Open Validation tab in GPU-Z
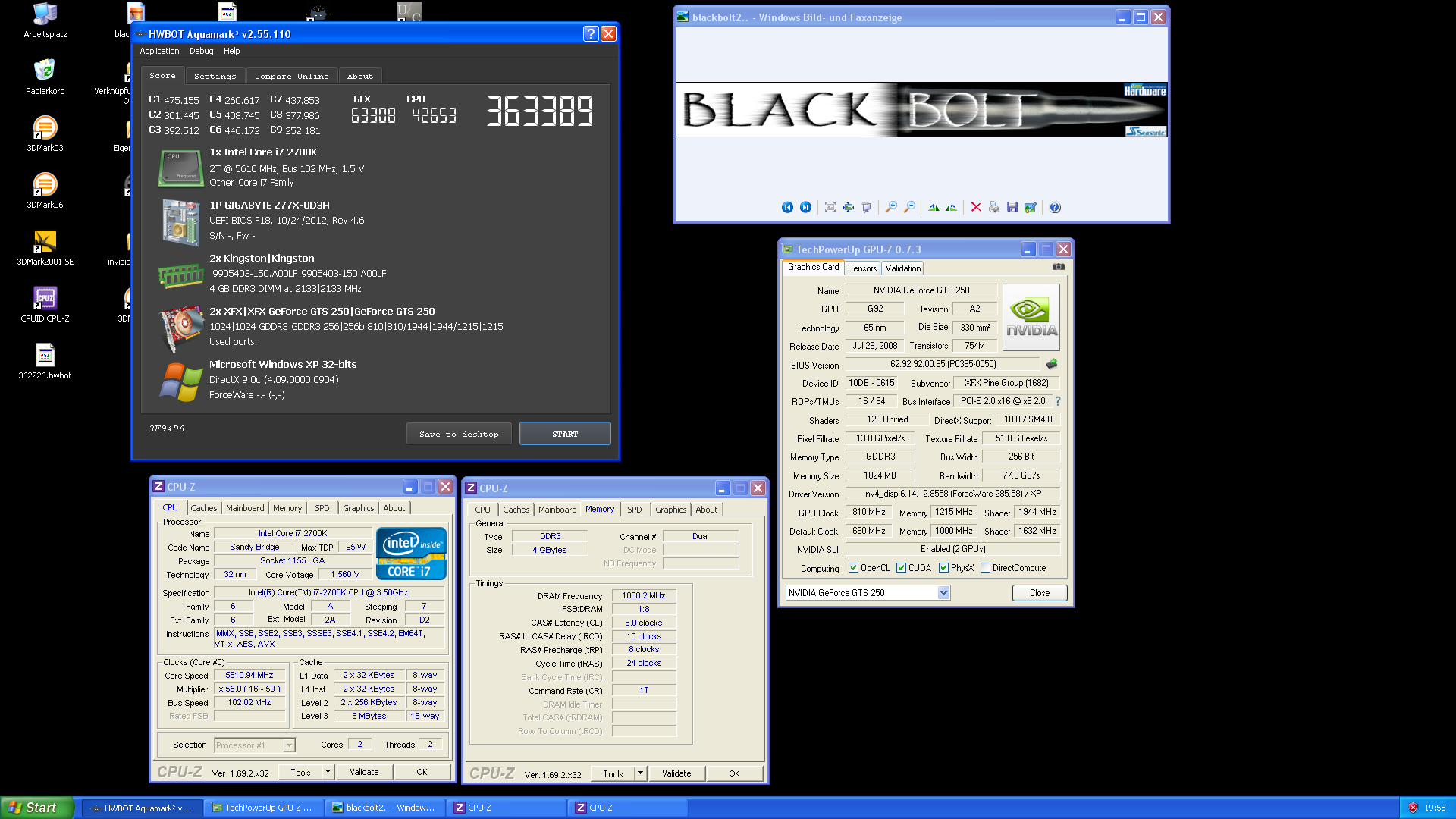Viewport: 1456px width, 819px height. tap(902, 268)
